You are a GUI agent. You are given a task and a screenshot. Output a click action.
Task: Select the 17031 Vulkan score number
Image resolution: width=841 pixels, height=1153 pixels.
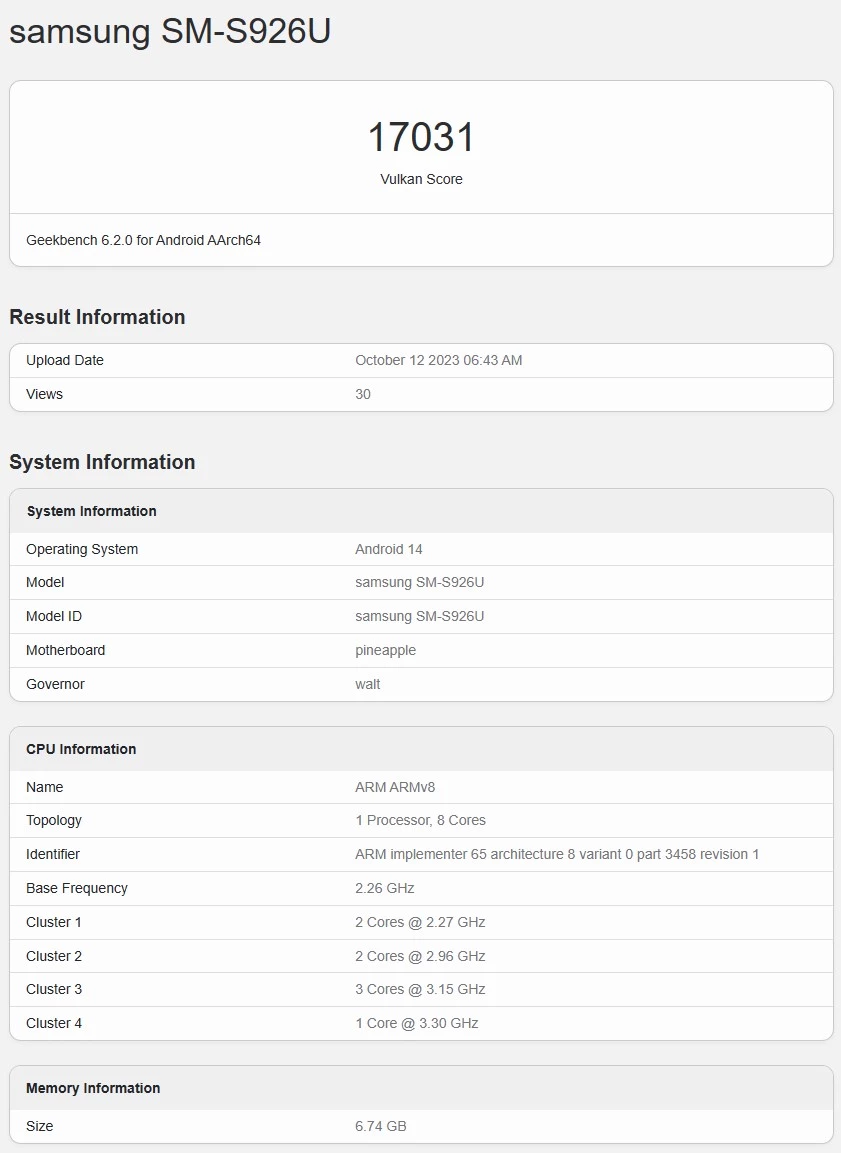coord(421,138)
